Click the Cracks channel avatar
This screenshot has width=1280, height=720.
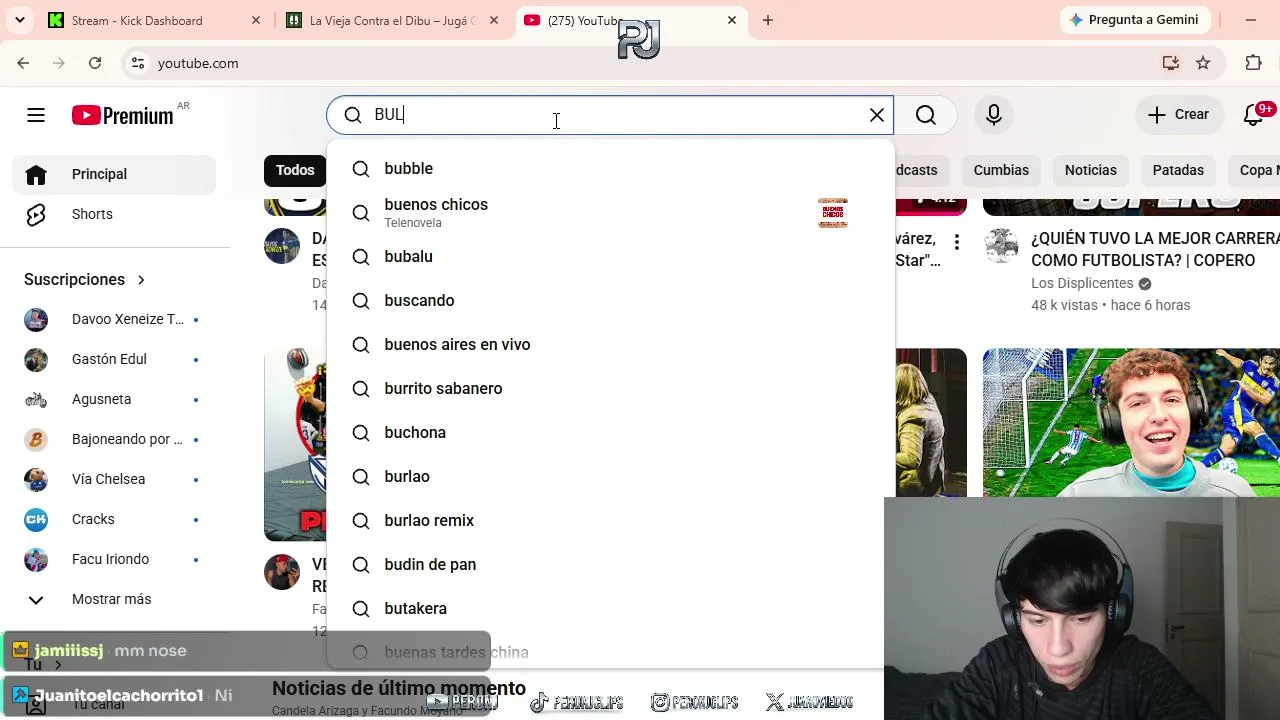pos(36,519)
